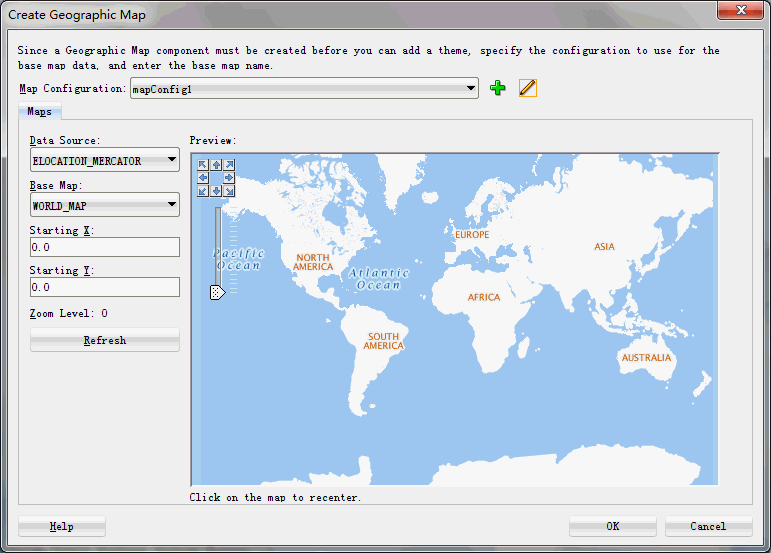771x553 pixels.
Task: Recenter map on the EUROPE label
Action: tap(472, 235)
